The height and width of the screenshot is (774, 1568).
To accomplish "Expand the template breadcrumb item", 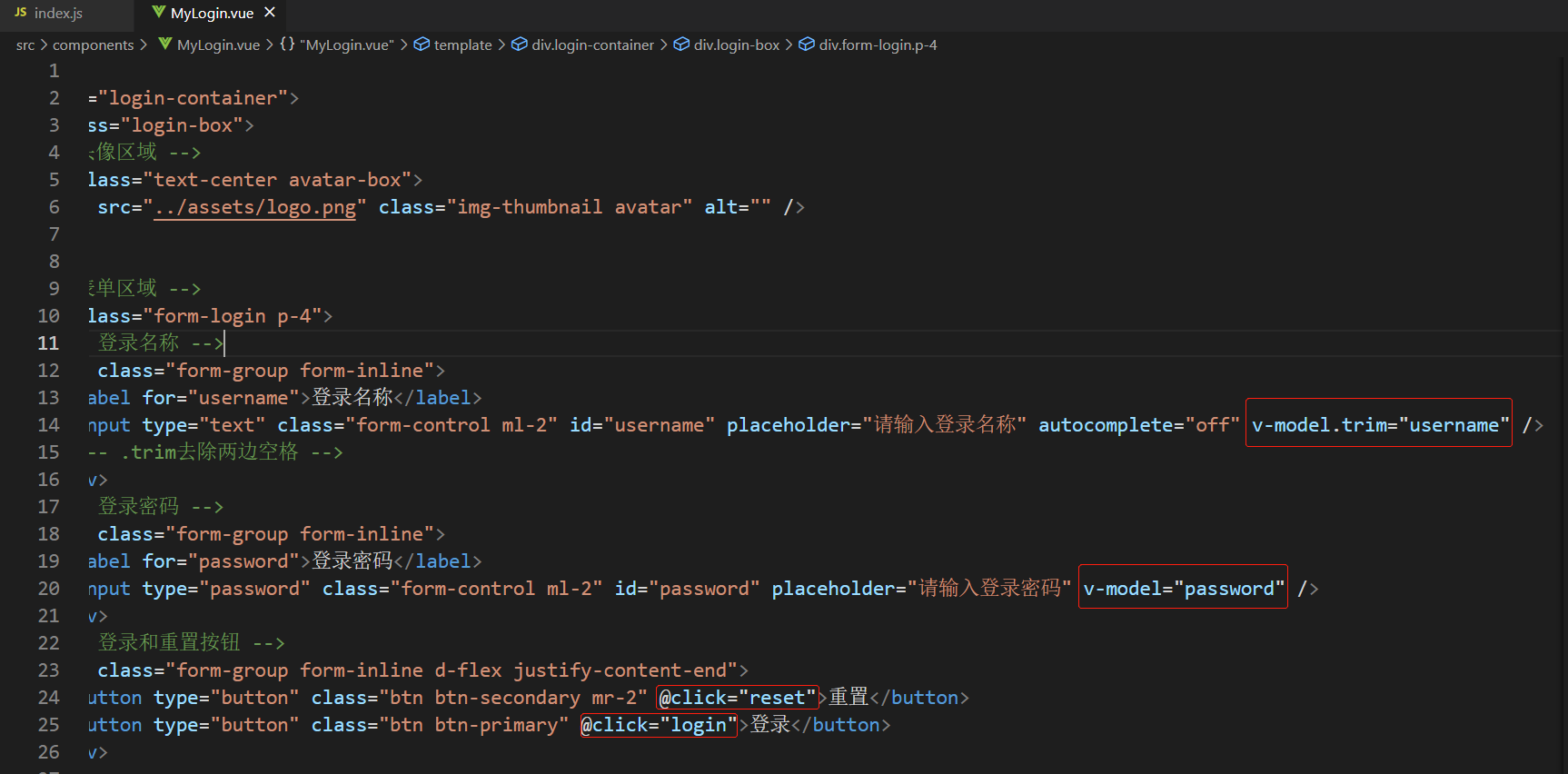I will pos(462,45).
